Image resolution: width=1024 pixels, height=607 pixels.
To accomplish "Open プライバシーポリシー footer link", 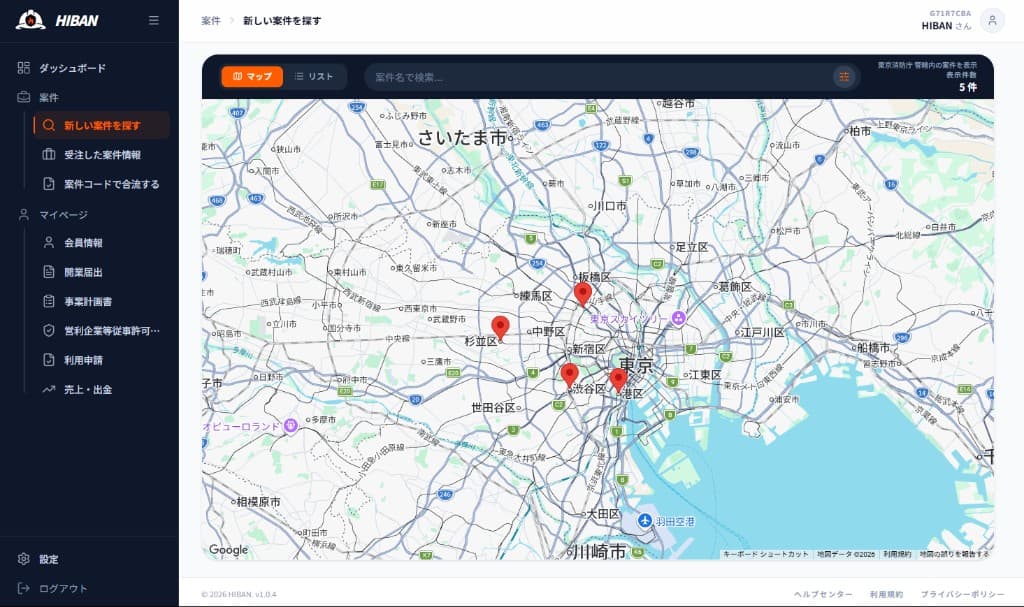I will pos(963,594).
